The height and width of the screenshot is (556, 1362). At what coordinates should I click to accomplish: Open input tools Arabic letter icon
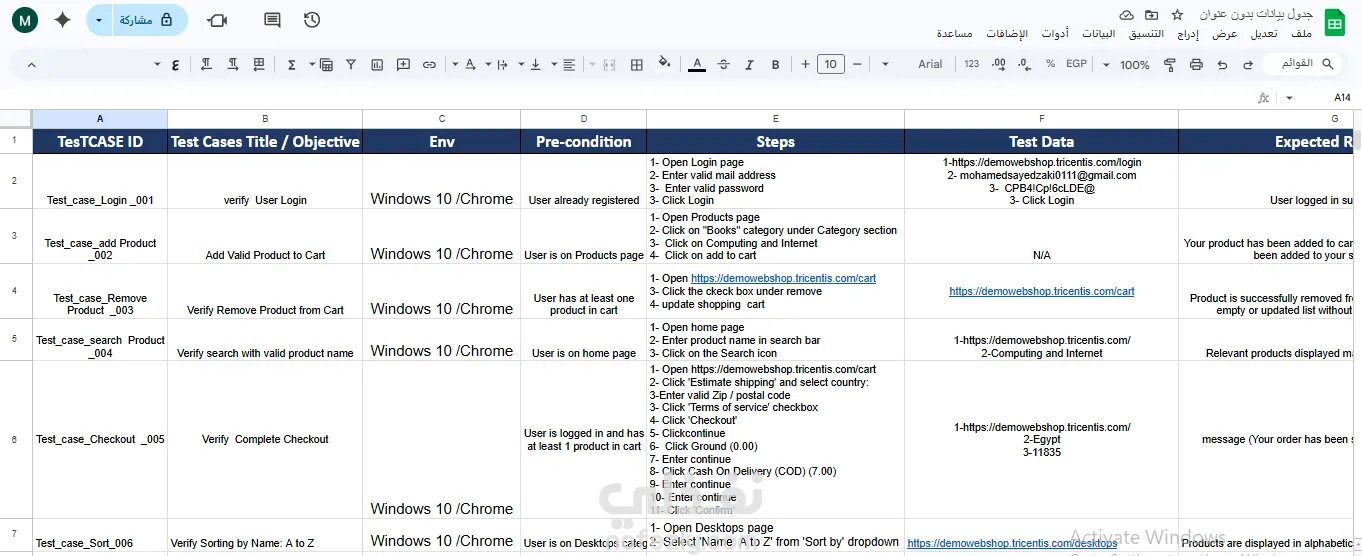[x=176, y=65]
